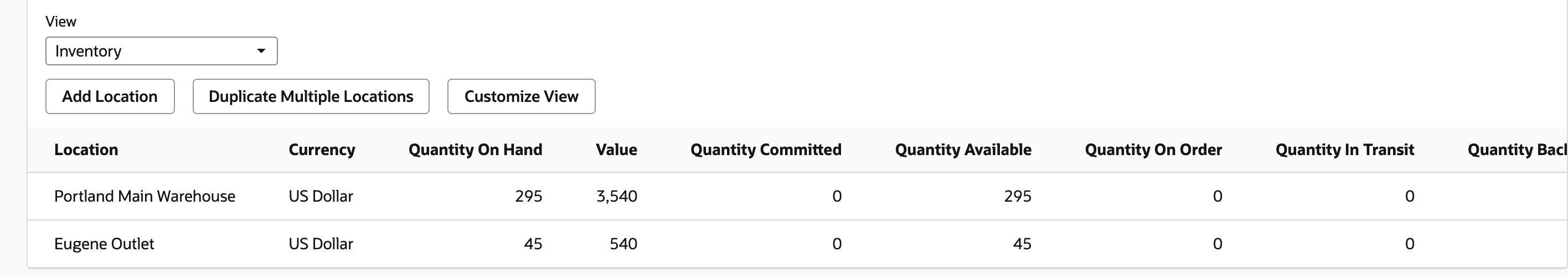Open the Inventory view dropdown

pyautogui.click(x=161, y=51)
